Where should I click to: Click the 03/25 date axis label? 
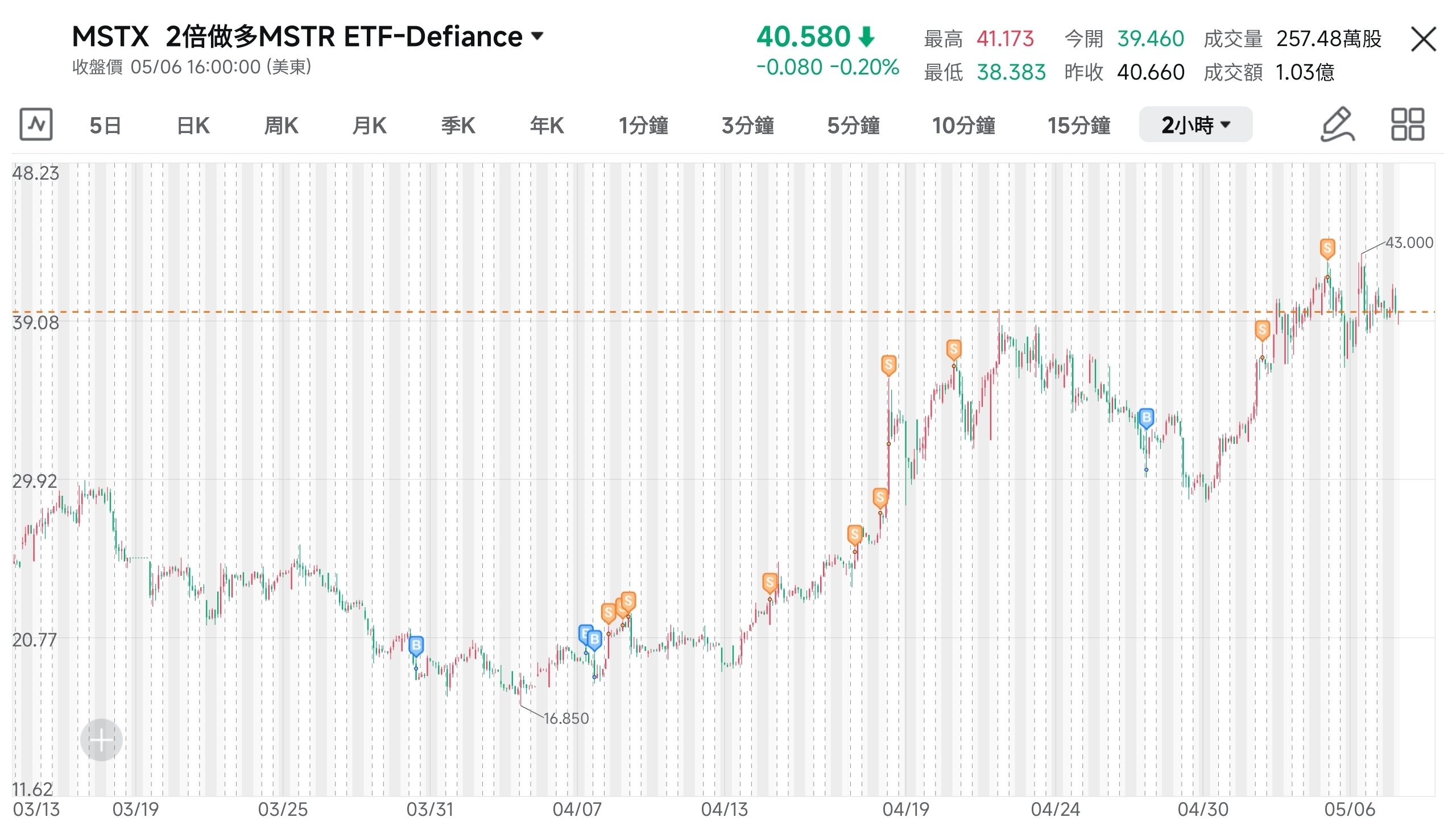pos(283,810)
